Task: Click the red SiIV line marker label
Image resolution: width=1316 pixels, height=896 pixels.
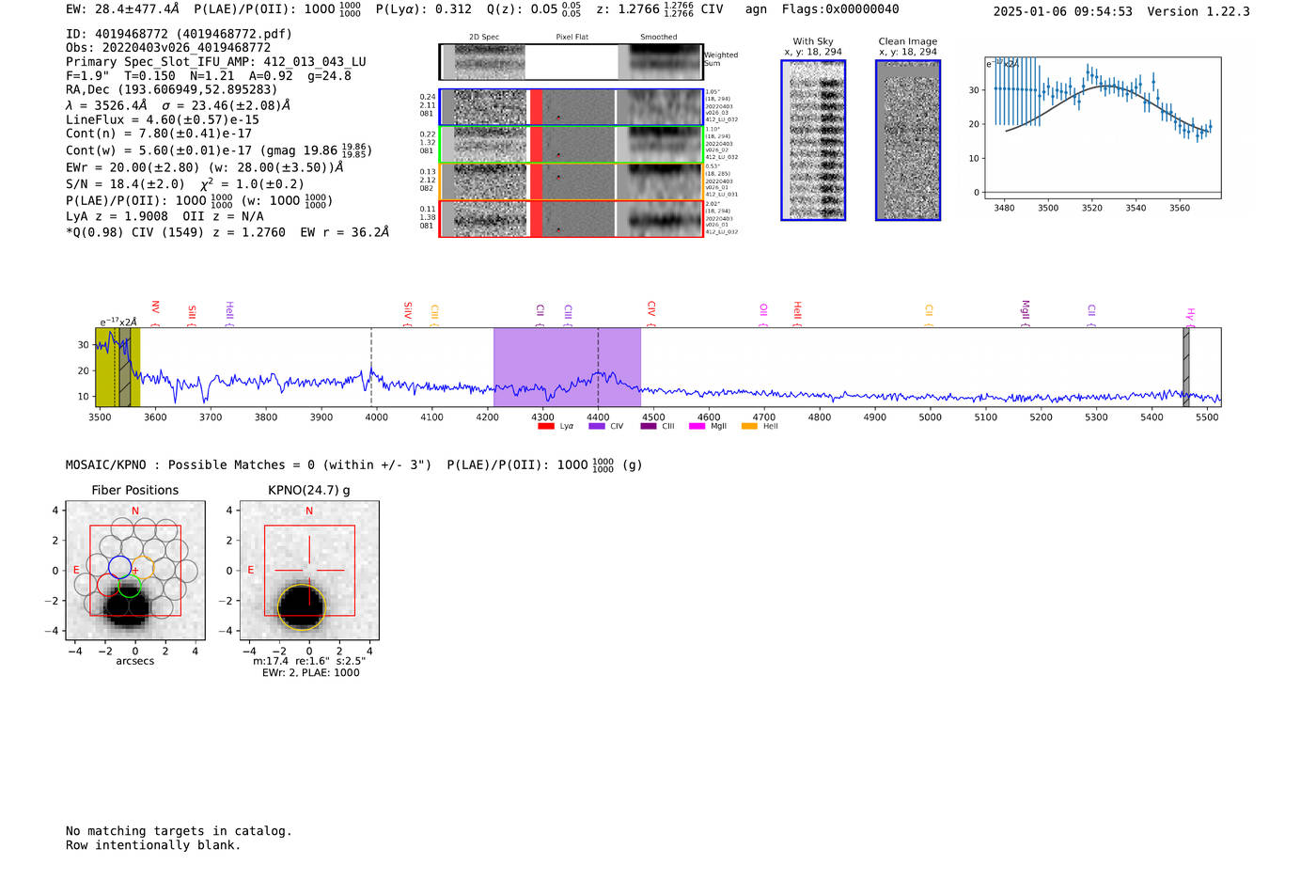Action: point(408,310)
